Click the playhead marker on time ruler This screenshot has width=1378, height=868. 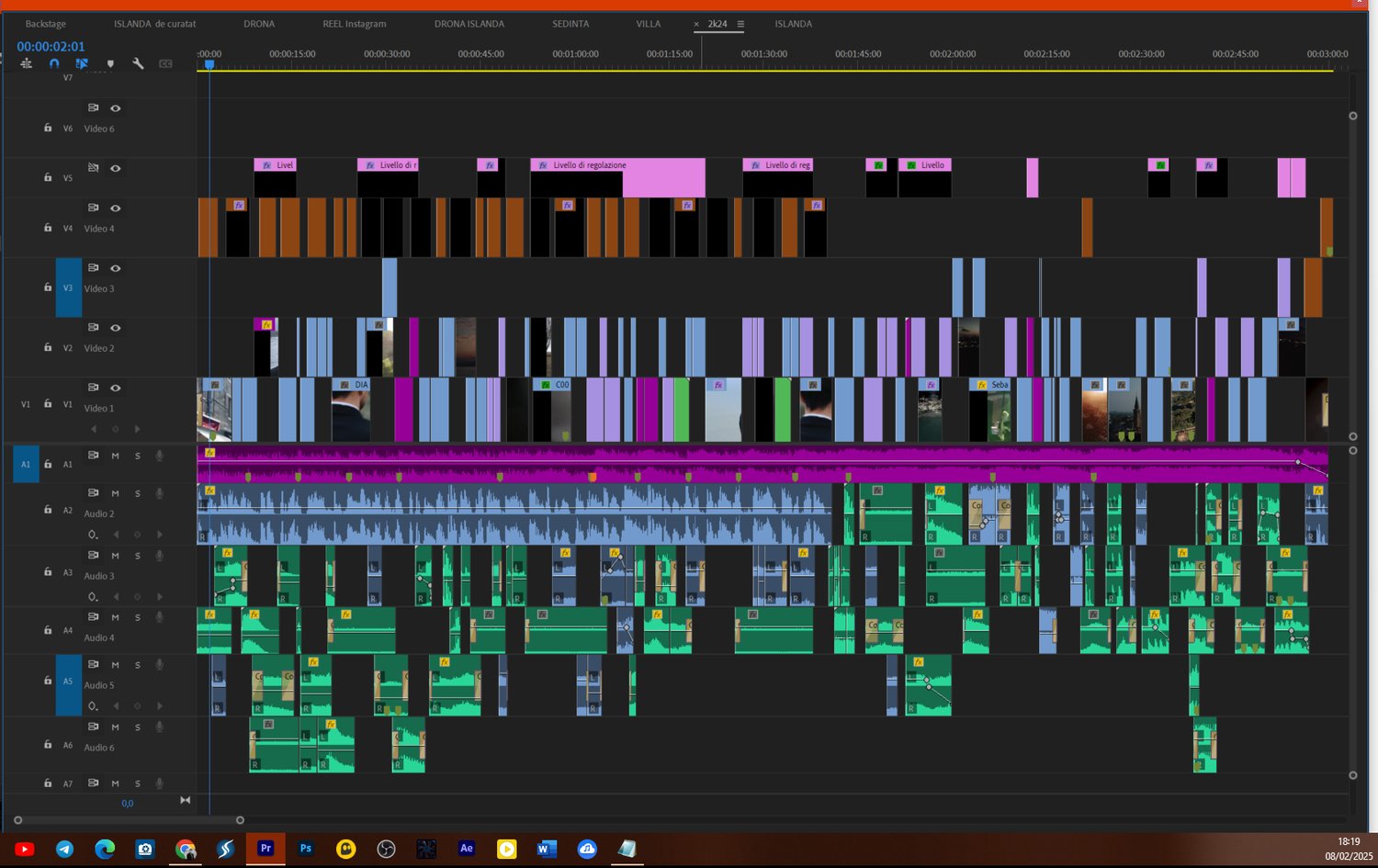(209, 64)
